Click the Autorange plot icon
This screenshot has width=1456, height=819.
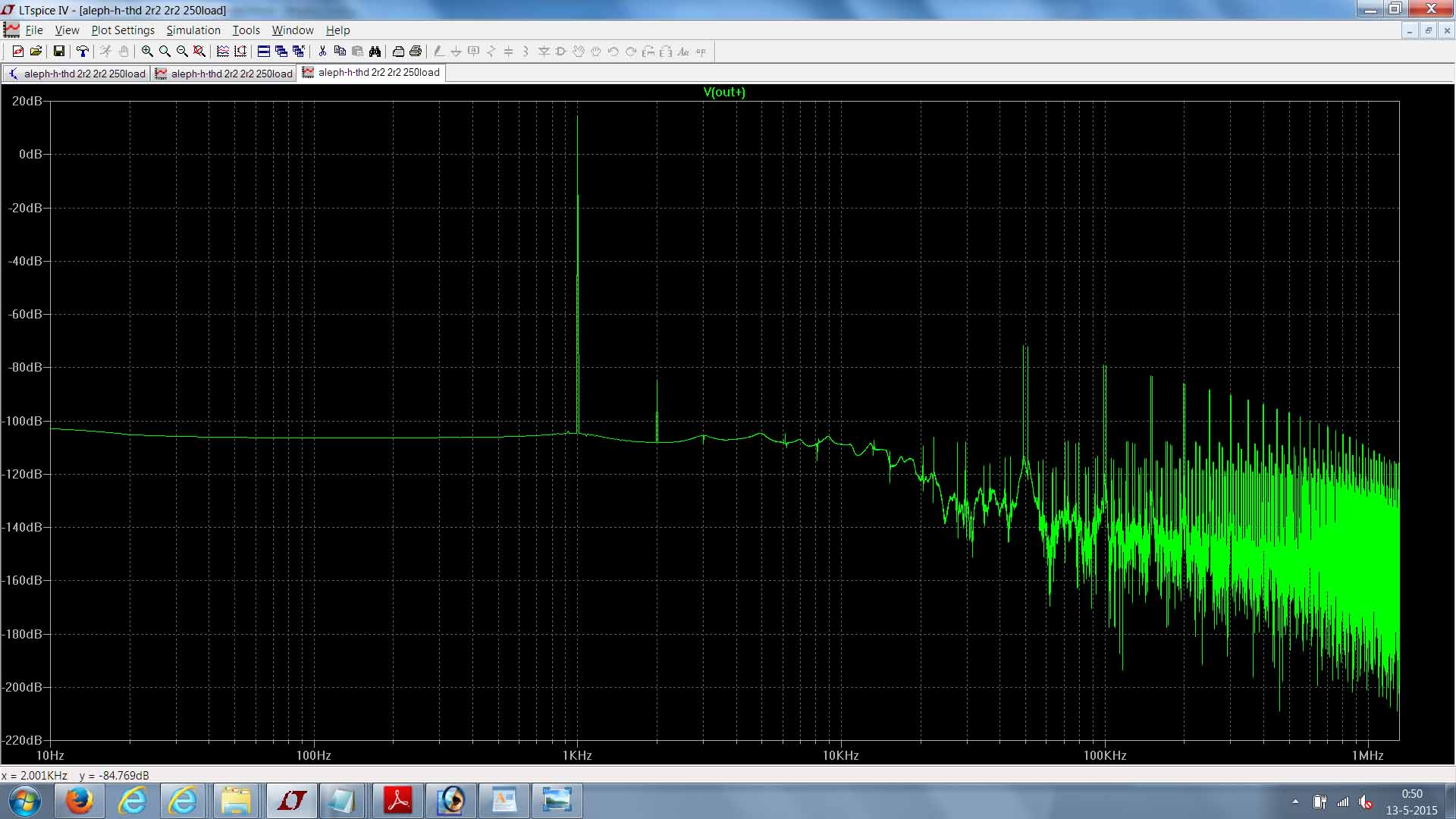[223, 52]
